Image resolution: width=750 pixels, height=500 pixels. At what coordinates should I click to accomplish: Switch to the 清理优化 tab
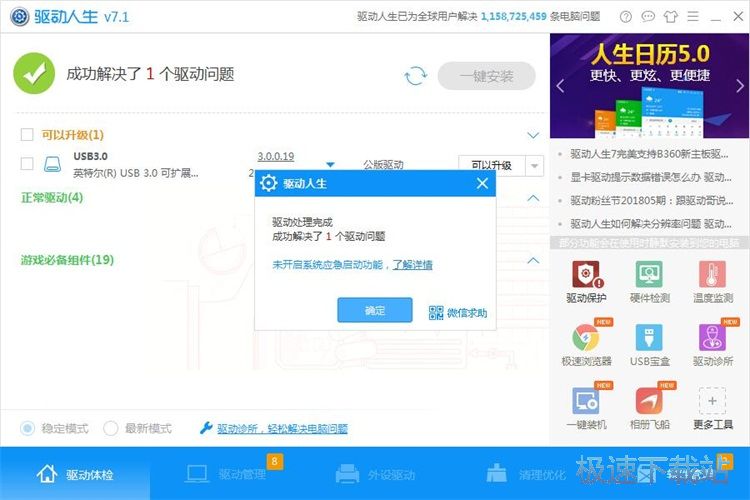[x=526, y=474]
